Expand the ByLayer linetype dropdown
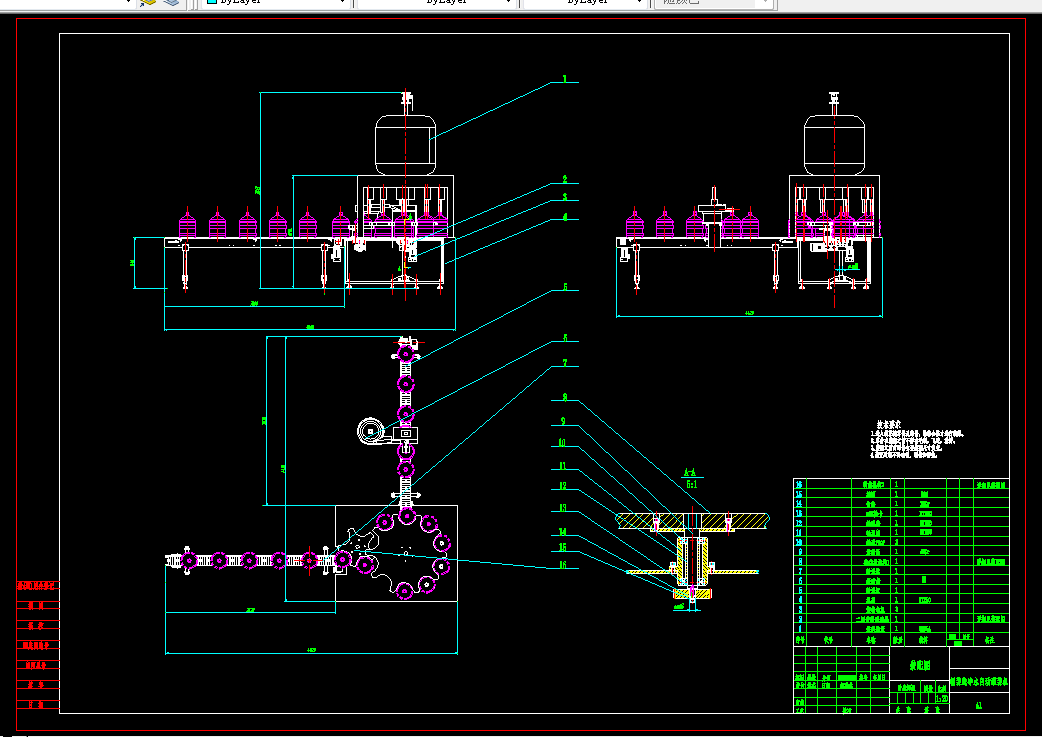 click(x=436, y=2)
